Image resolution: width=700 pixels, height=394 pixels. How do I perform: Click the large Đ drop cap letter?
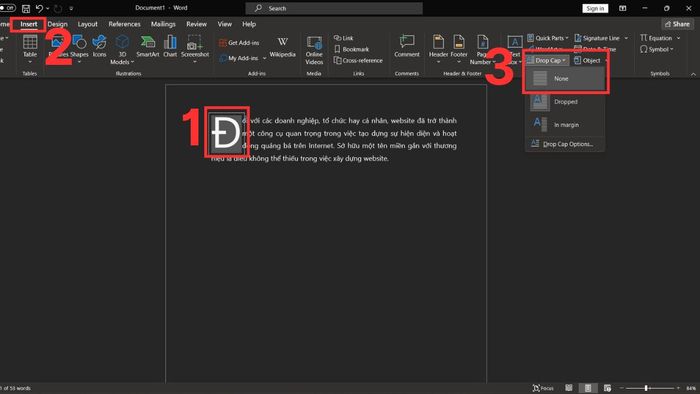(x=226, y=132)
